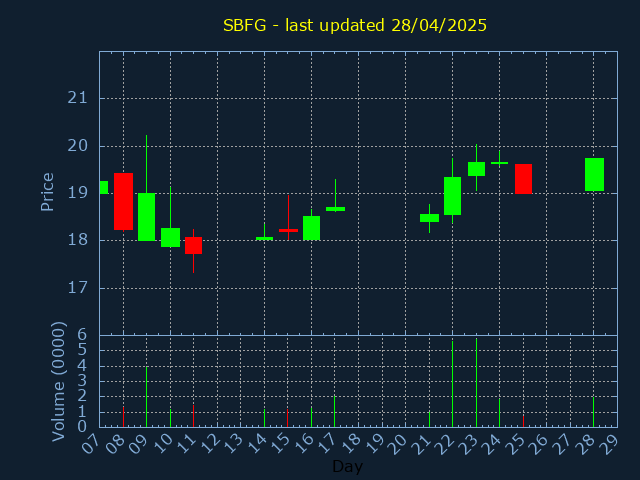Click the day axis label 15

tap(280, 444)
